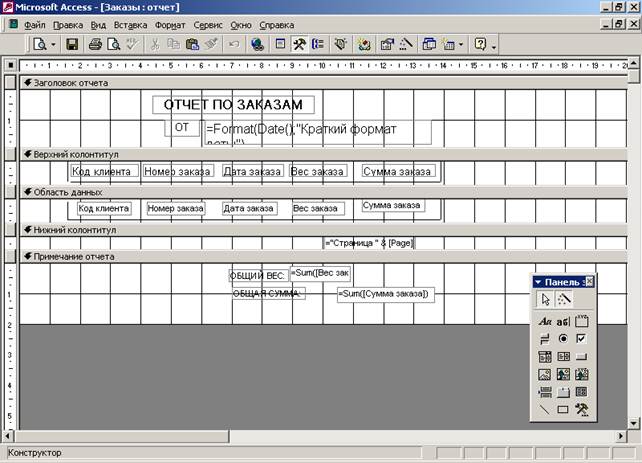The height and width of the screenshot is (463, 642).
Task: Open Sorting and Grouping icon
Action: coord(318,44)
